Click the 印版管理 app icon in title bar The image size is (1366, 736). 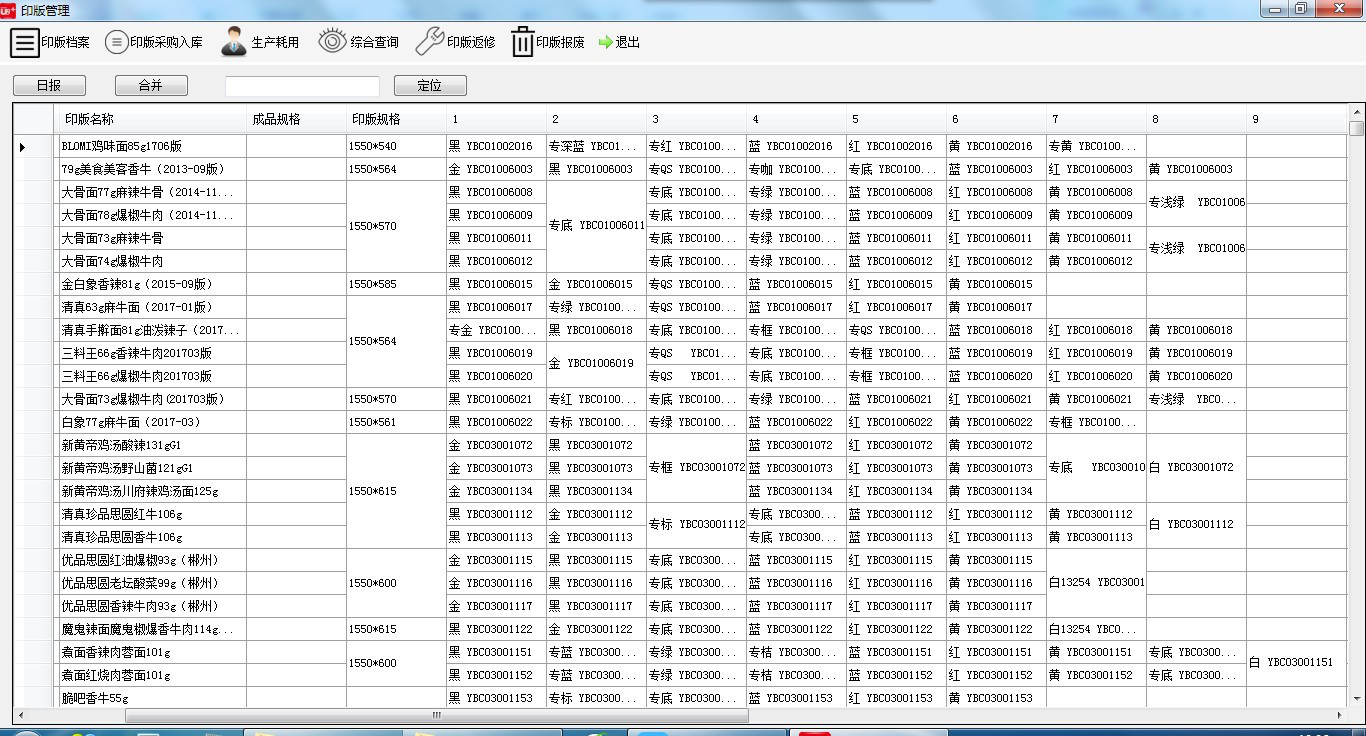tap(9, 10)
